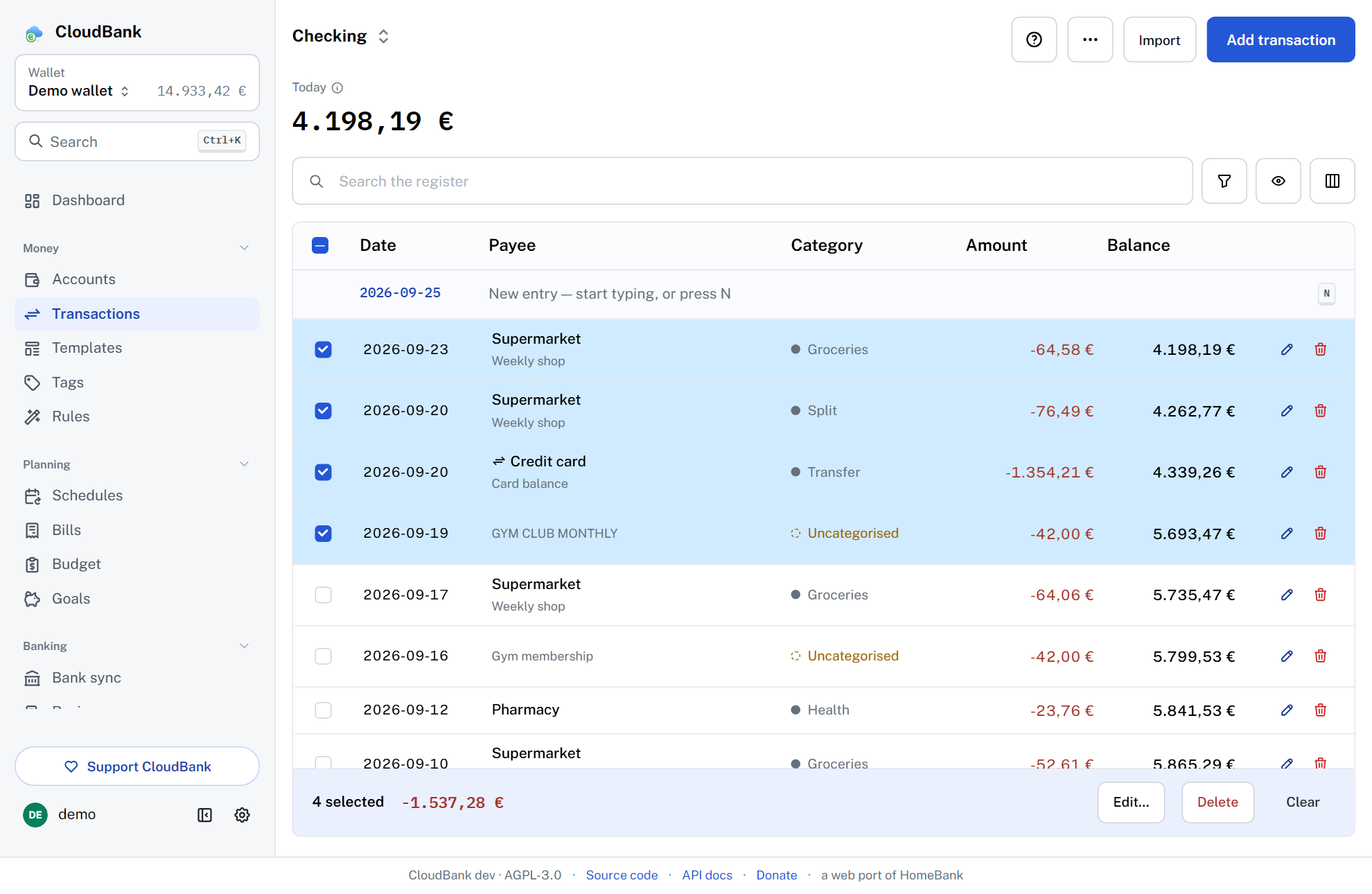Click the Import button

pyautogui.click(x=1159, y=40)
